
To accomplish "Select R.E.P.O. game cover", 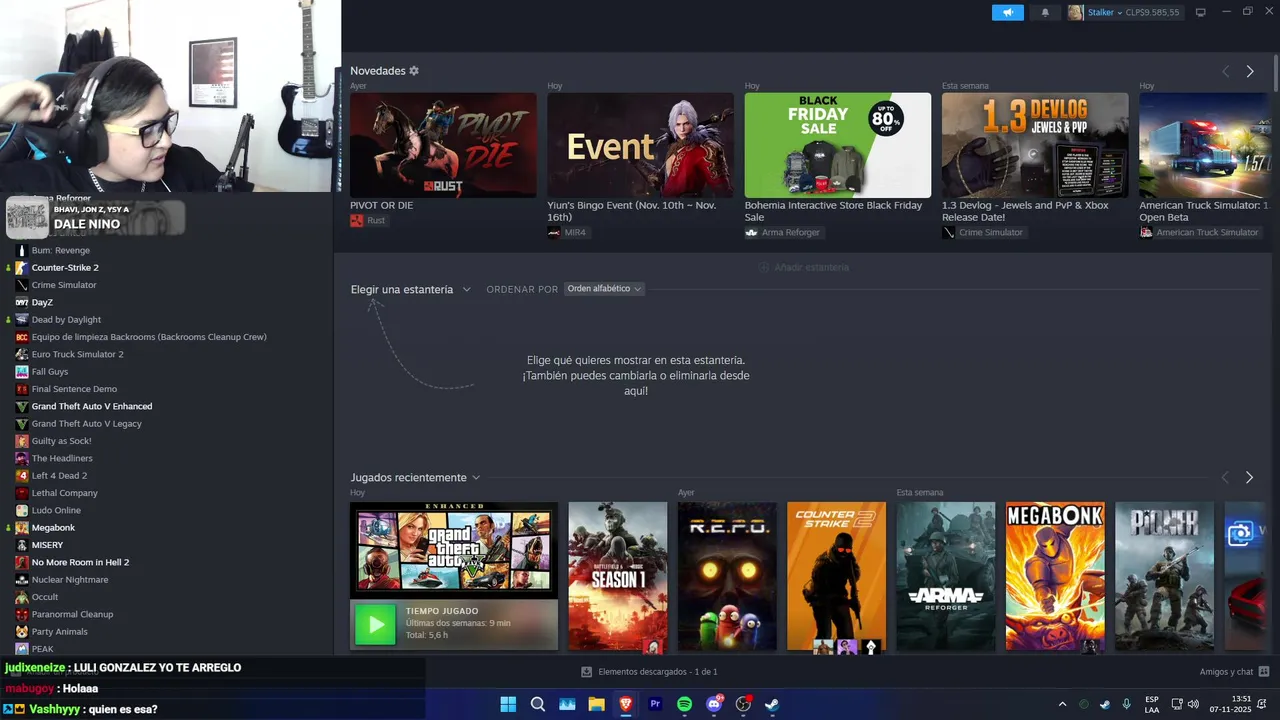I will (727, 577).
